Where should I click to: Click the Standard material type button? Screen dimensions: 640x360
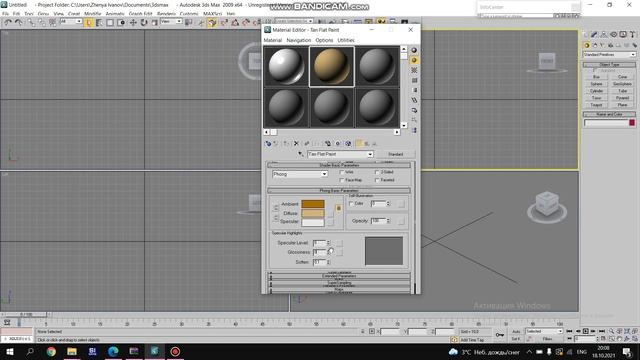(x=396, y=154)
